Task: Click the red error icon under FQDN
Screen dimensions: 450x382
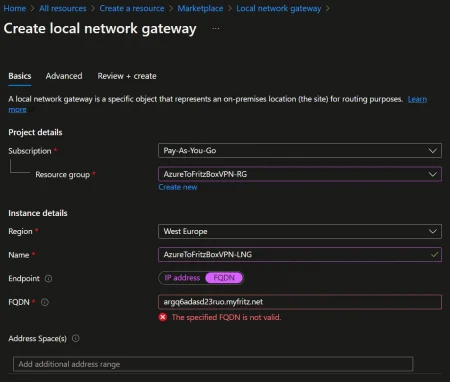Action: tap(163, 317)
